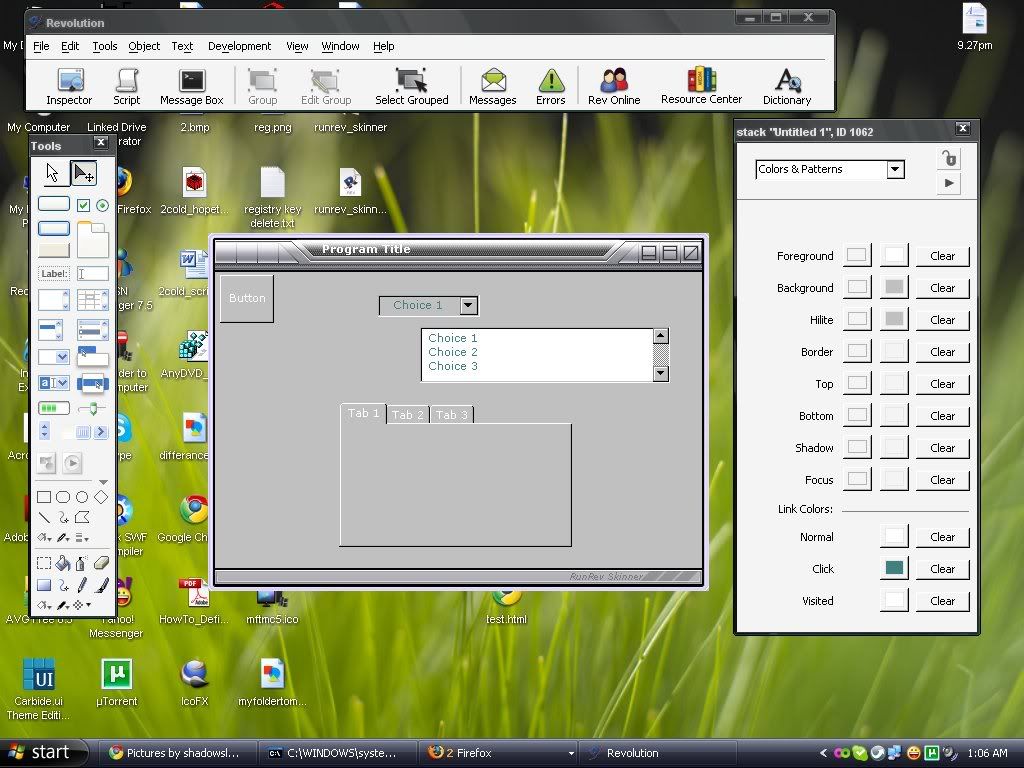
Task: Open the Errors toolbar icon
Action: pos(551,86)
